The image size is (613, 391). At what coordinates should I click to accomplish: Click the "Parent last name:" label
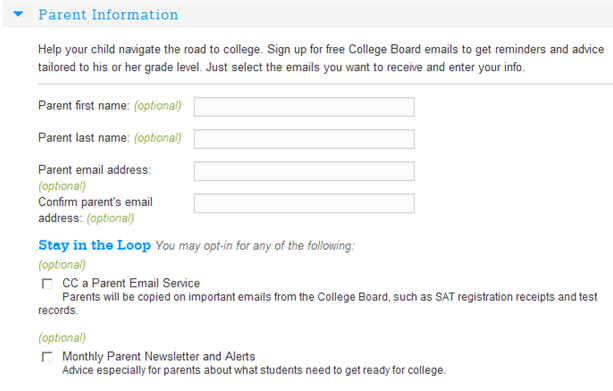[x=84, y=138]
